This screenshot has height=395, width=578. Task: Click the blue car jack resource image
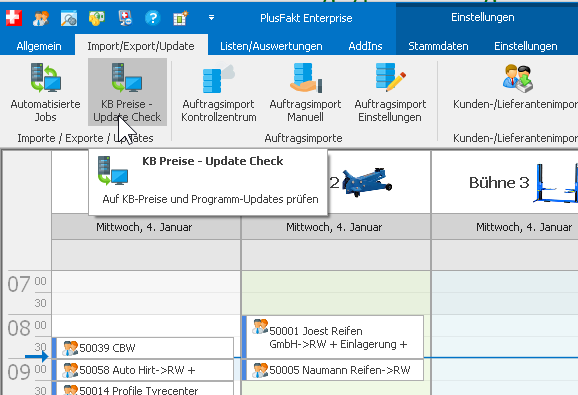367,182
